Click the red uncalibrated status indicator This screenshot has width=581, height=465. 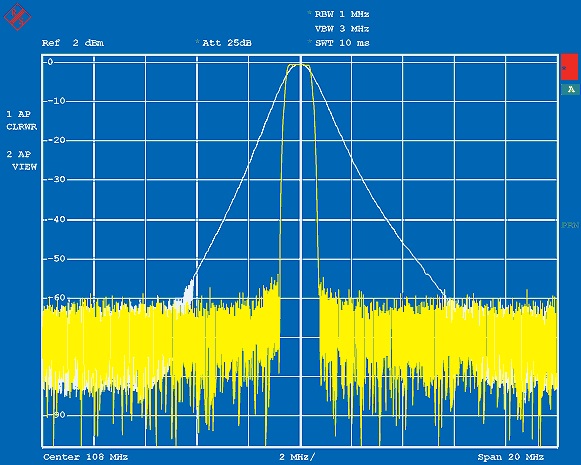click(x=569, y=67)
